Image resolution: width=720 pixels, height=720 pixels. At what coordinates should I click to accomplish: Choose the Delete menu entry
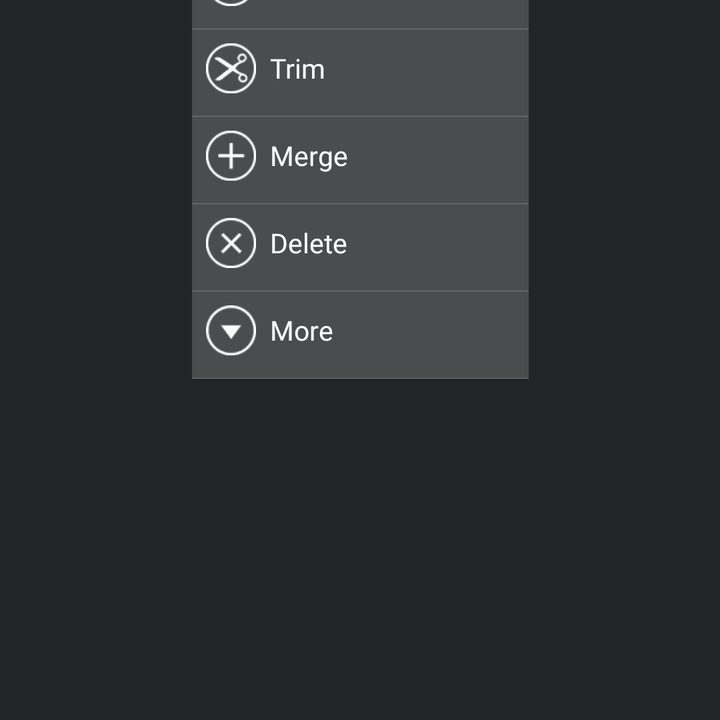click(x=360, y=247)
